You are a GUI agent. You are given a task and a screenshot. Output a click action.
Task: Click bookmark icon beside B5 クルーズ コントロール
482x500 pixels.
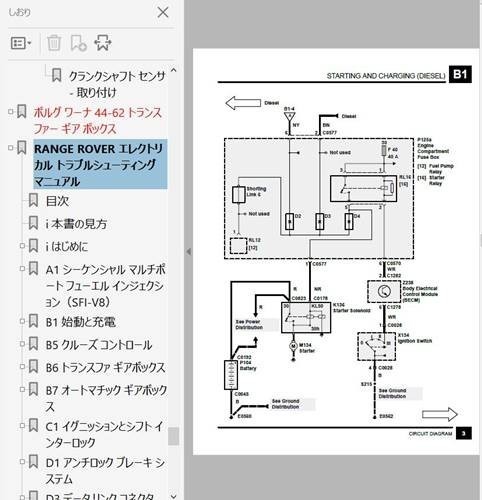(x=33, y=344)
